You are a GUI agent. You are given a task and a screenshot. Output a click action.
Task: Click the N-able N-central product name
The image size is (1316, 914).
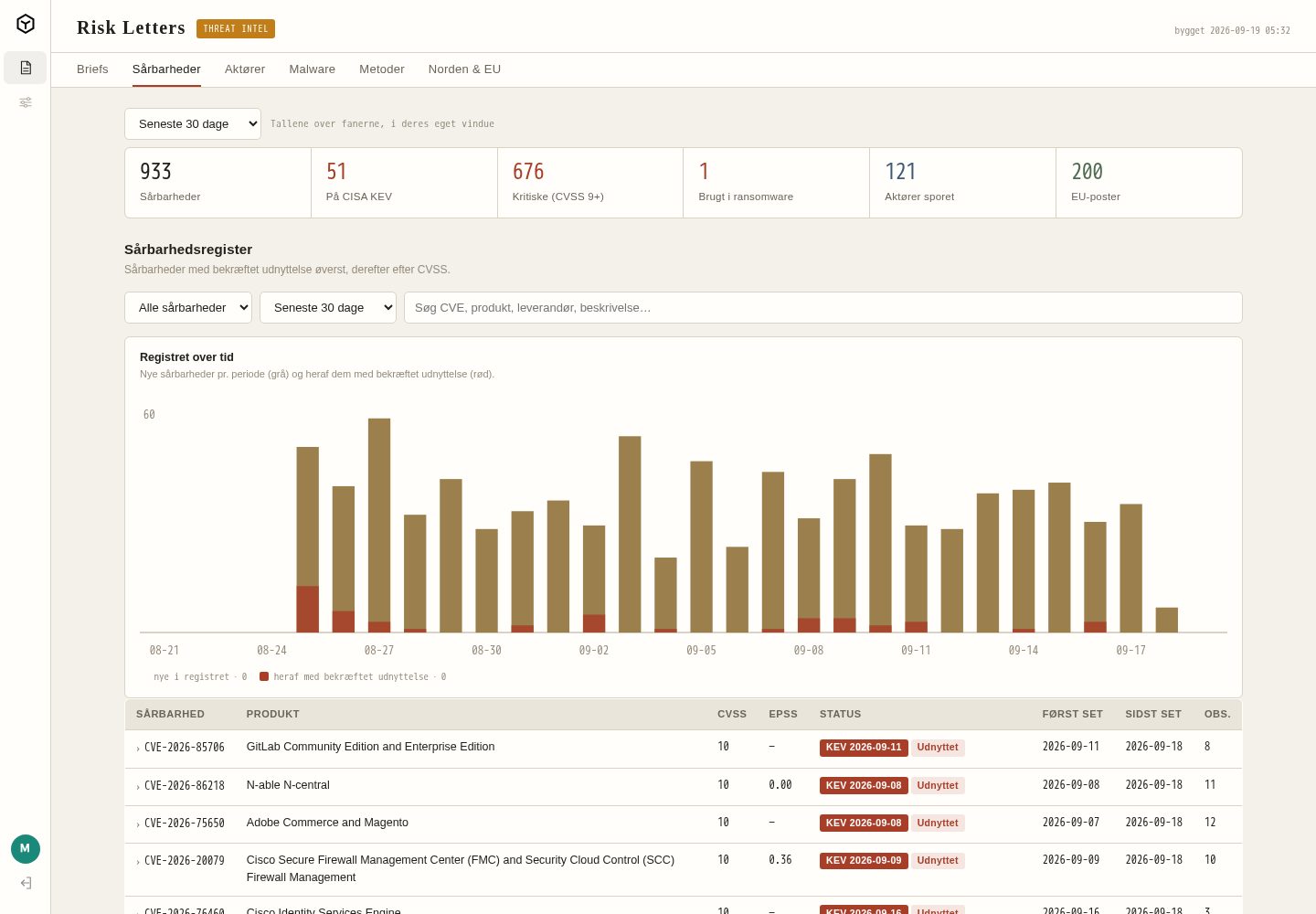288,785
